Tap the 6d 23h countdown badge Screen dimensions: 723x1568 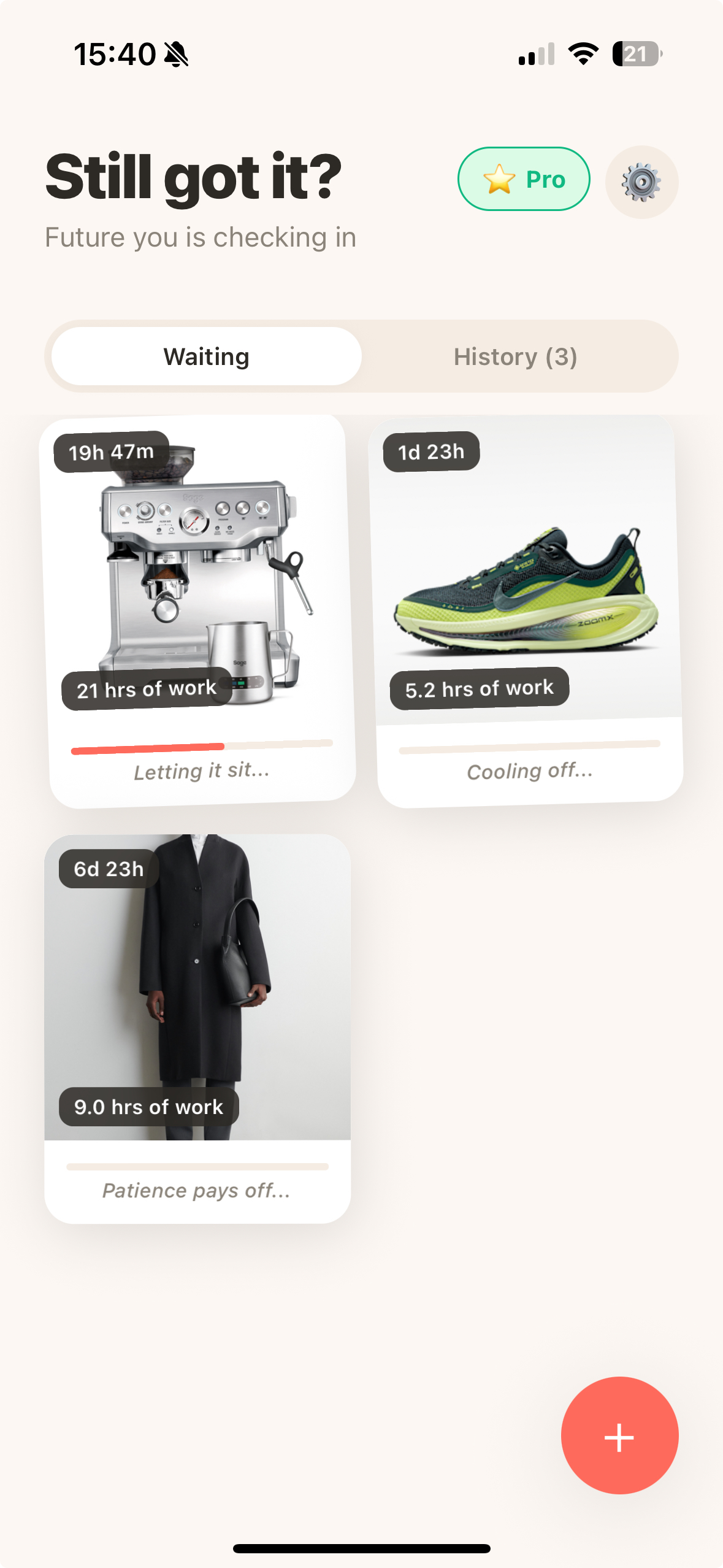click(109, 869)
